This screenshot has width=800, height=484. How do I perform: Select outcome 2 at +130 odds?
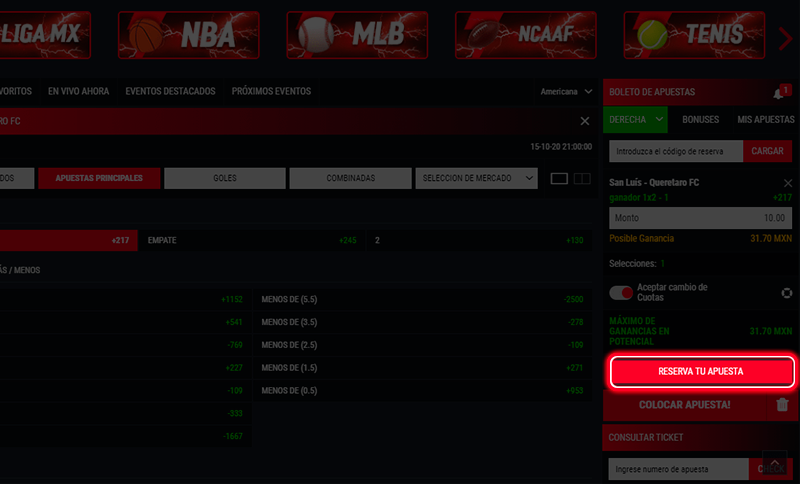[479, 240]
